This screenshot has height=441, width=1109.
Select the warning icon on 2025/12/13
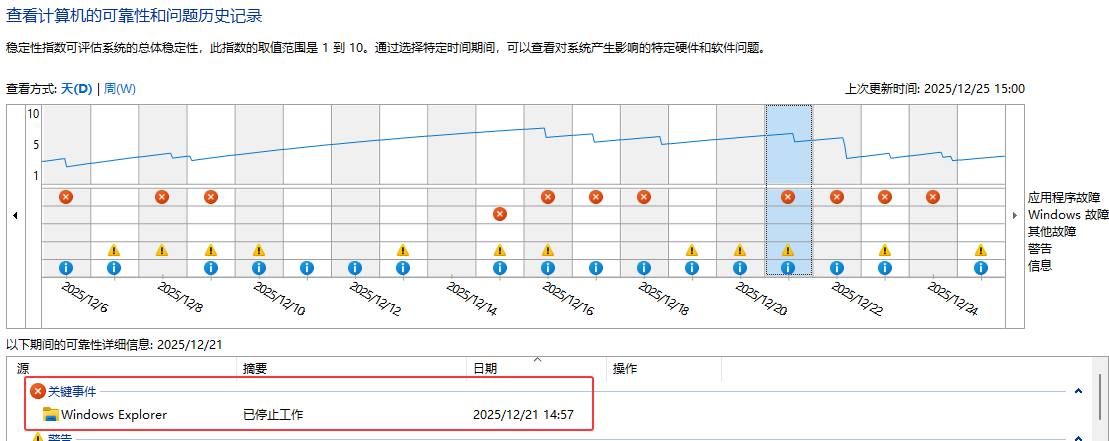(x=403, y=250)
